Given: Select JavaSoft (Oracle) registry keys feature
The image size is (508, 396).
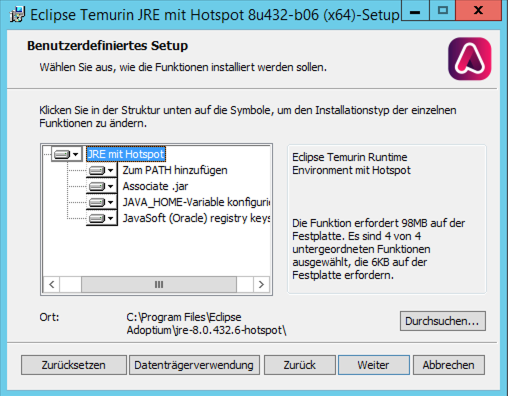Looking at the screenshot, I should click(196, 218).
